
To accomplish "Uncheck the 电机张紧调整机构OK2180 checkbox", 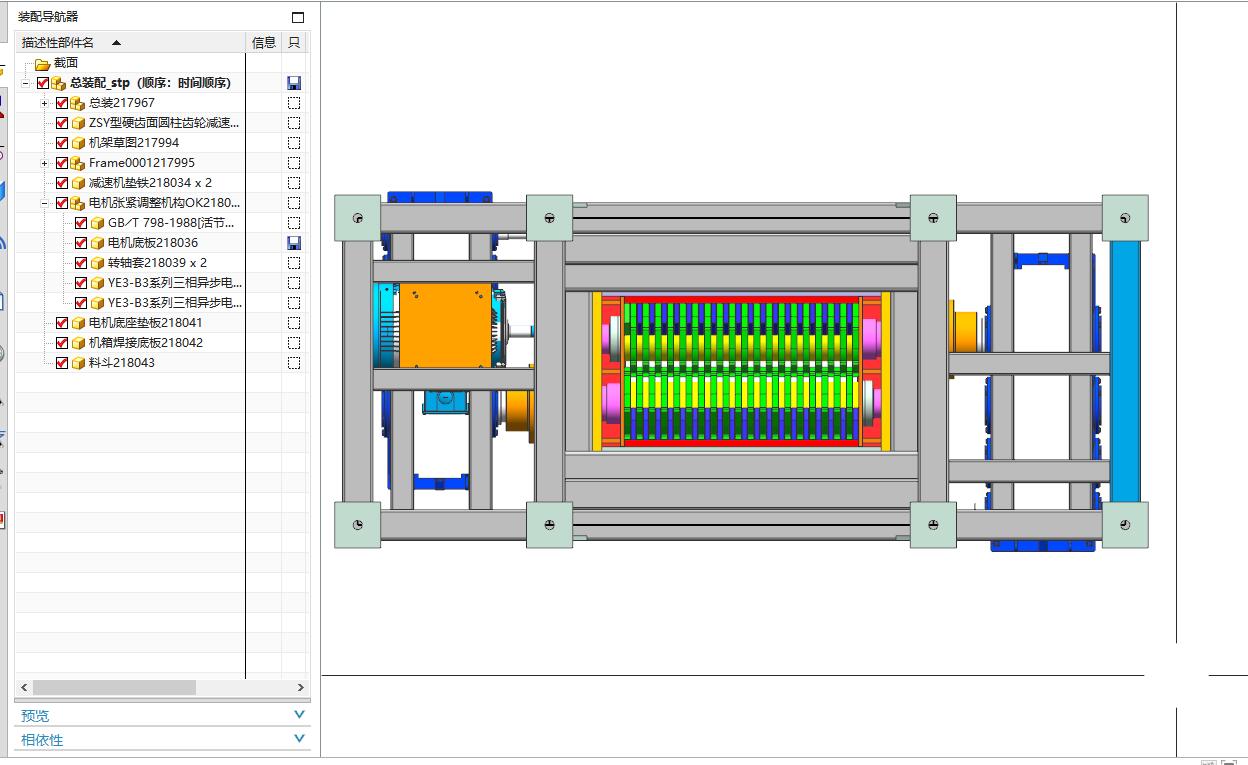I will point(62,203).
